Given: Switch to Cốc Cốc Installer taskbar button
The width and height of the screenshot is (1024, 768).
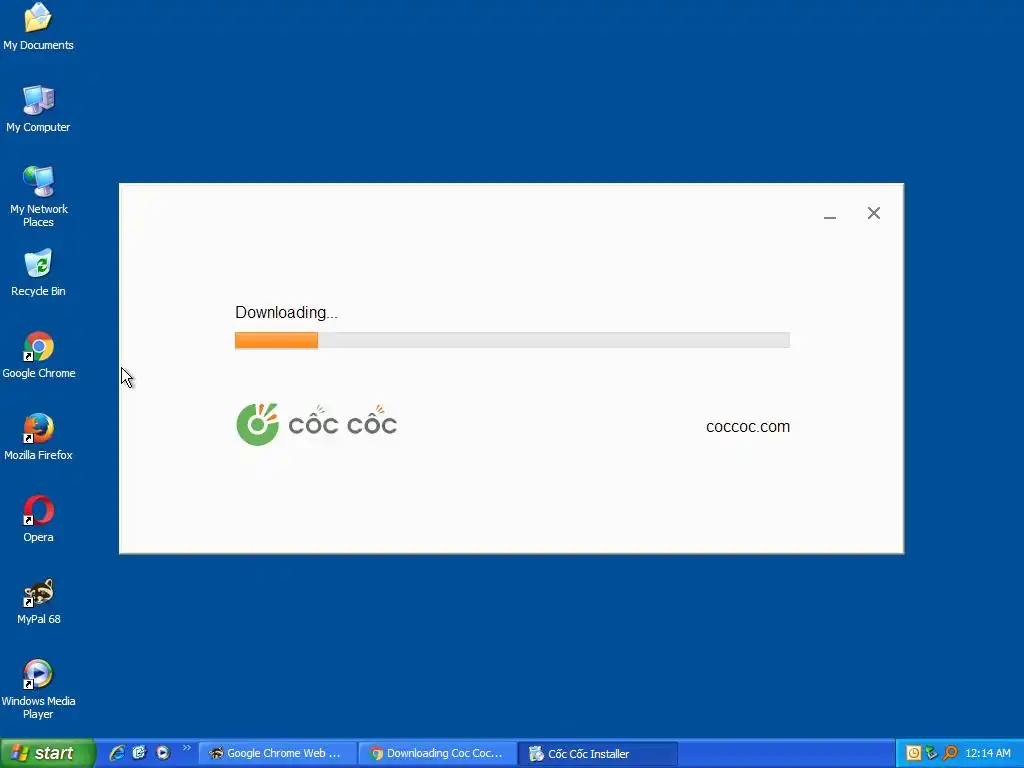Looking at the screenshot, I should coord(598,754).
